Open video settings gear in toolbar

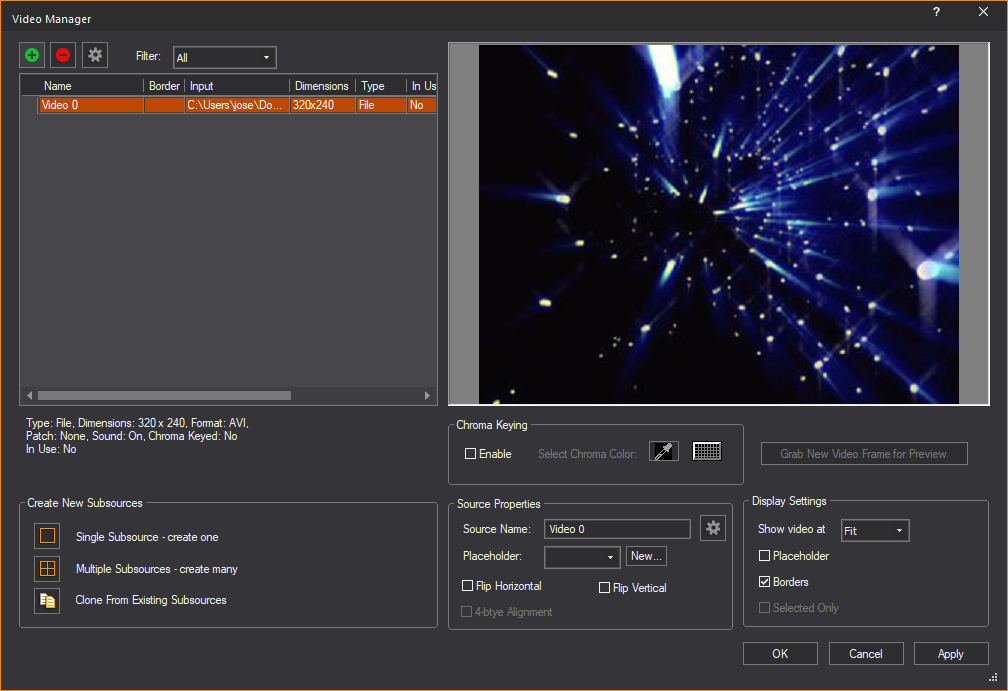click(95, 56)
